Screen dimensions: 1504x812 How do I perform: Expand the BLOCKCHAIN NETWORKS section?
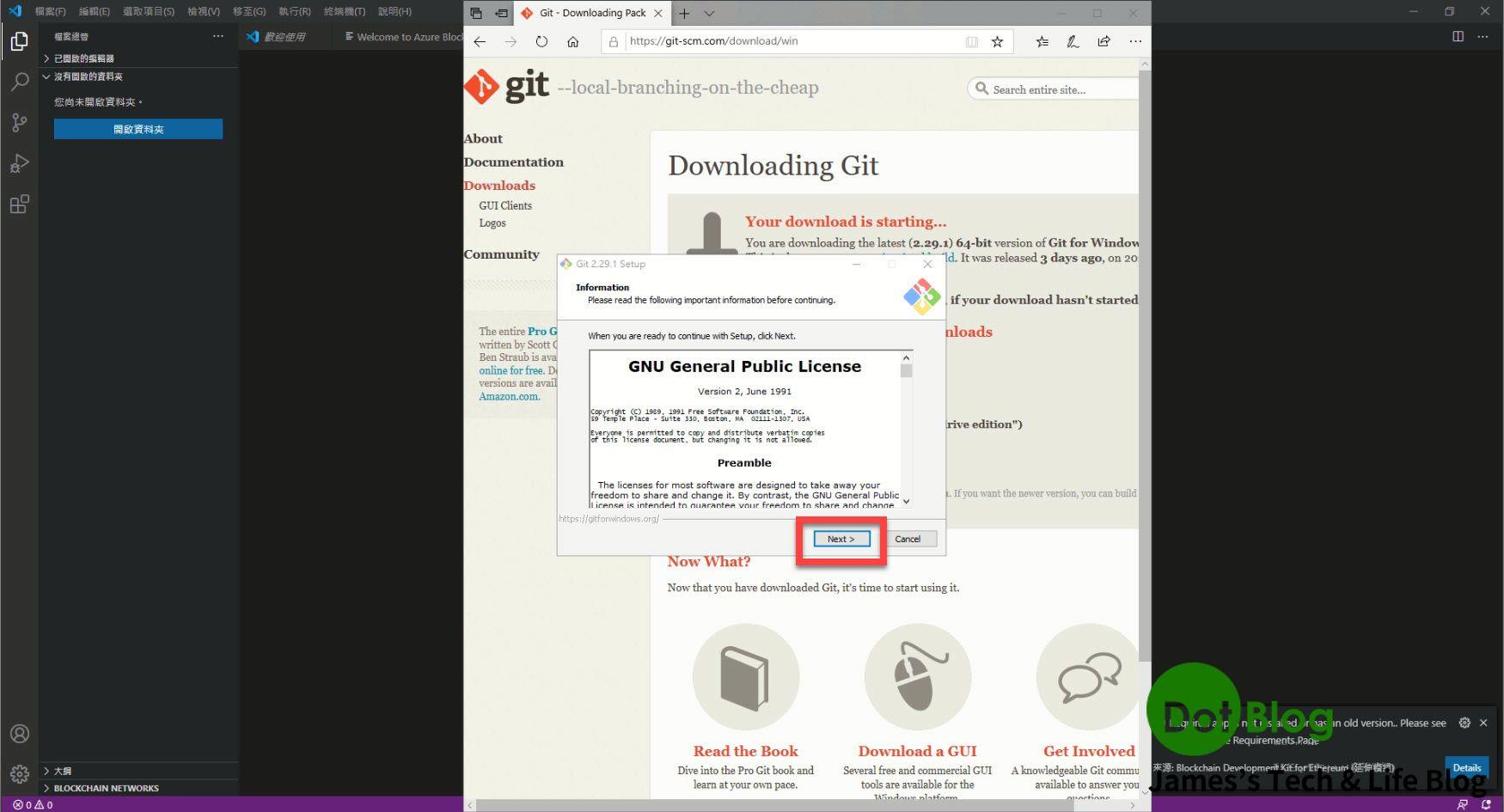coord(138,788)
